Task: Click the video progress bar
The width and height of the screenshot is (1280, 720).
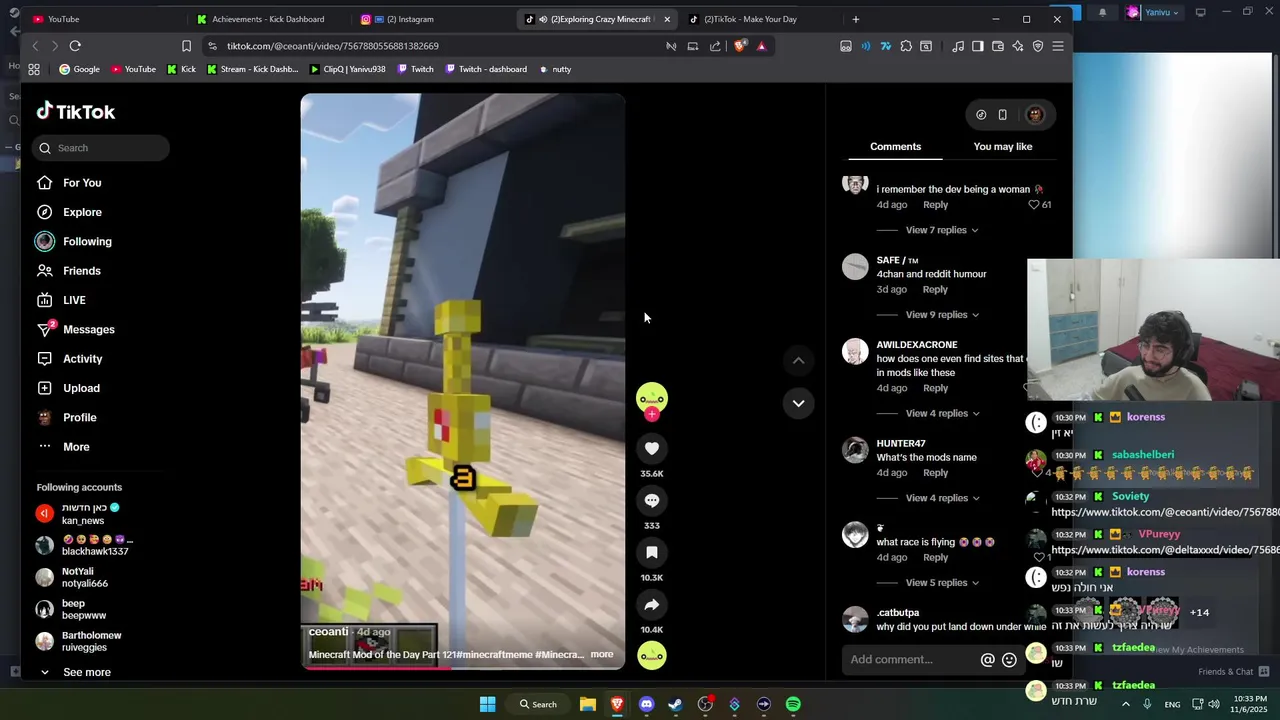Action: pyautogui.click(x=462, y=666)
